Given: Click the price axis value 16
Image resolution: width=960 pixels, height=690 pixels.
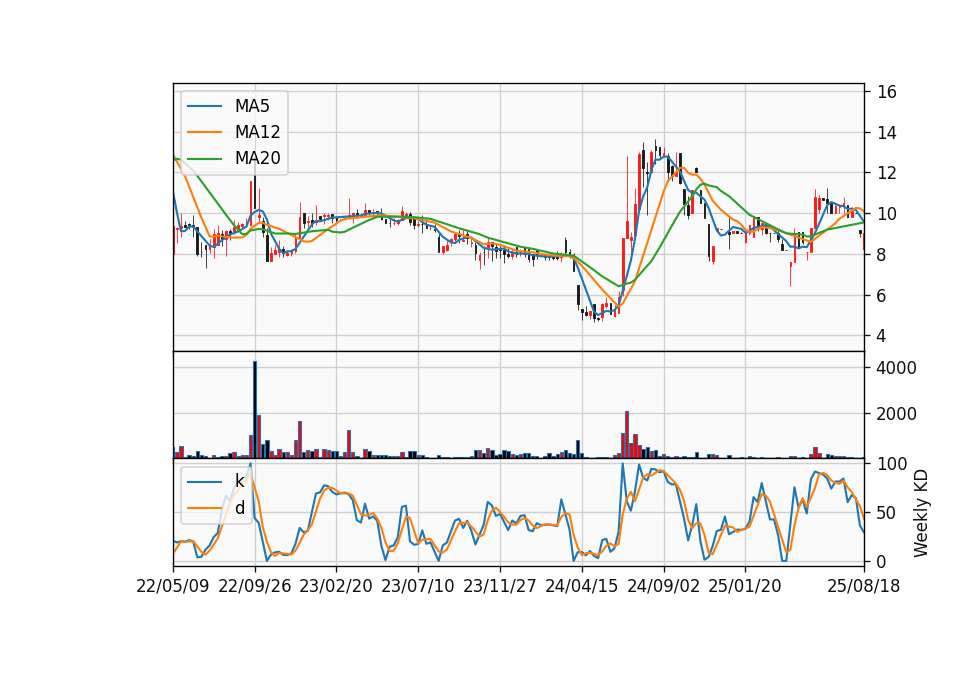Looking at the screenshot, I should 887,92.
